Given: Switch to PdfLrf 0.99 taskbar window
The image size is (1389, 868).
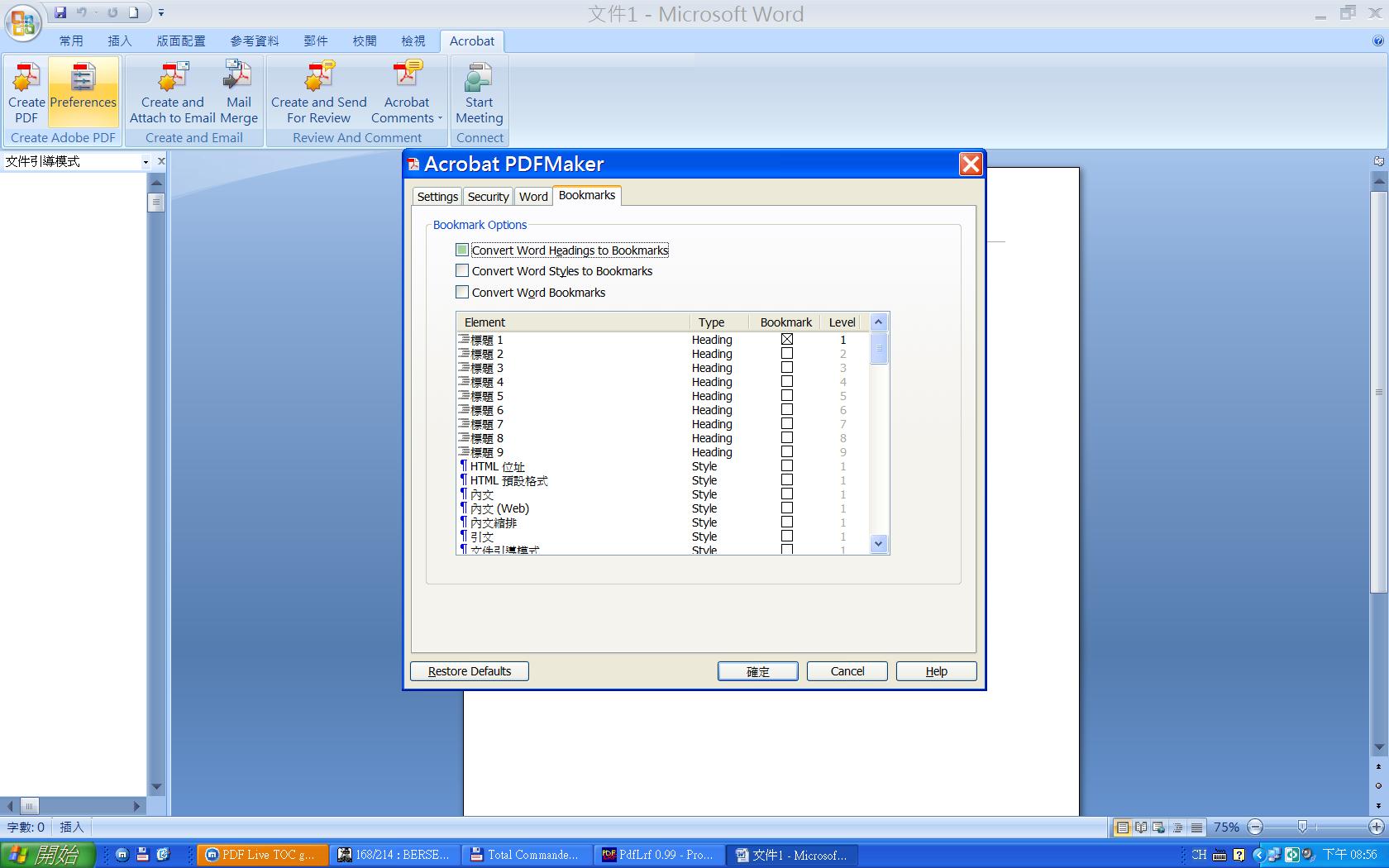Looking at the screenshot, I should pos(659,855).
